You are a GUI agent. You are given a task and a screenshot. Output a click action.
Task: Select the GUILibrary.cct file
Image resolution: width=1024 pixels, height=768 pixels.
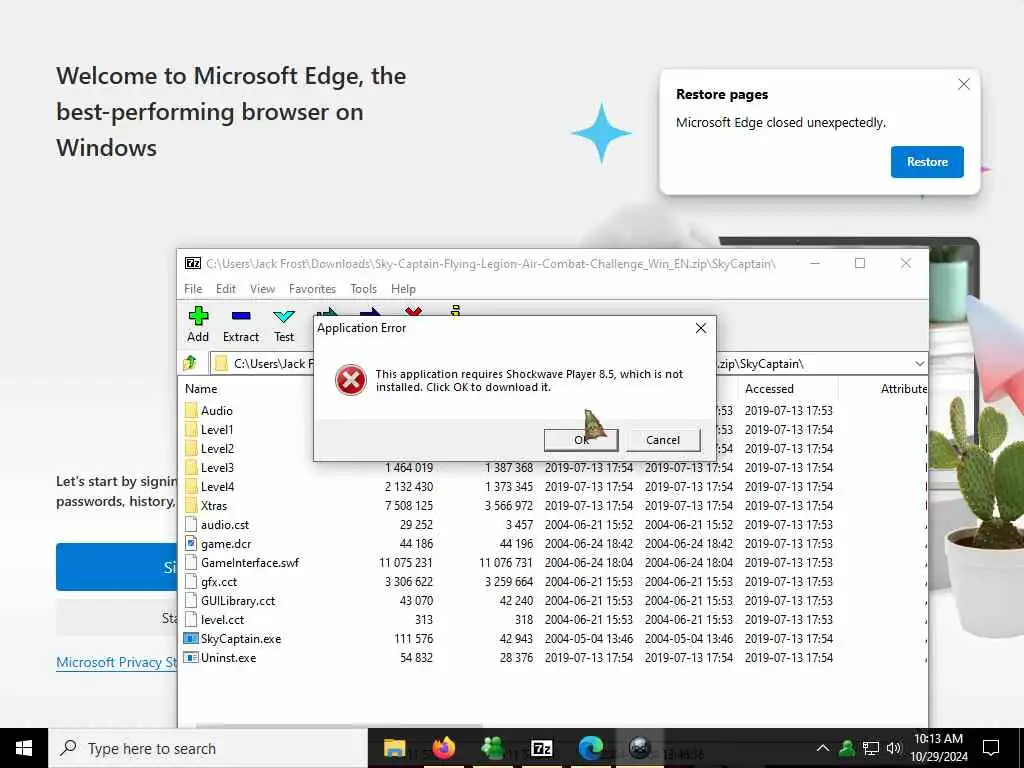pyautogui.click(x=230, y=600)
